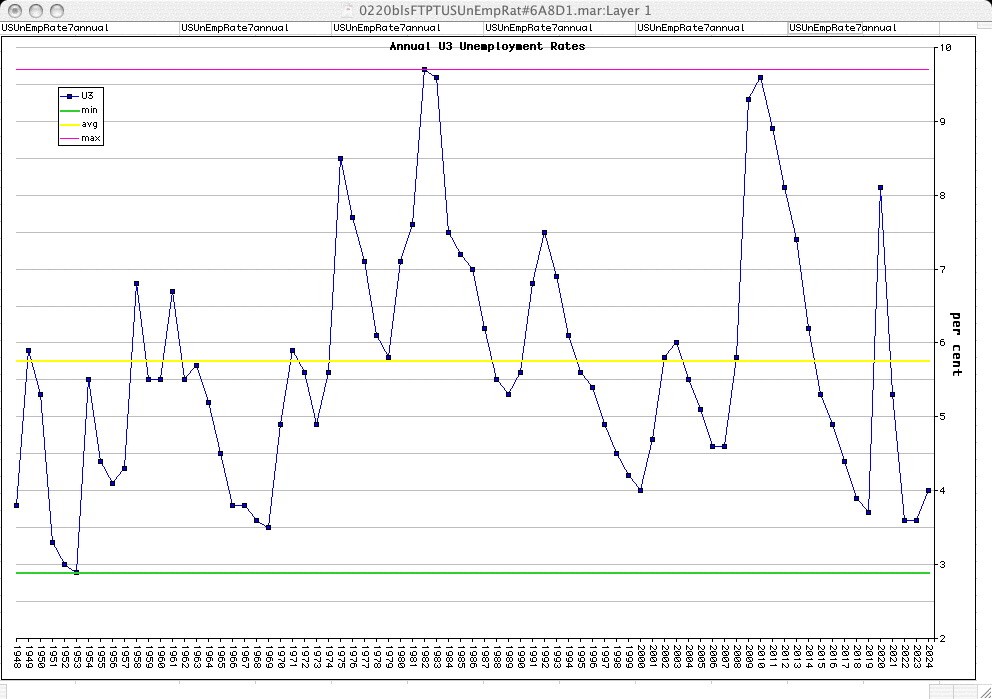Click the 1953 lowest data point

tap(76, 572)
